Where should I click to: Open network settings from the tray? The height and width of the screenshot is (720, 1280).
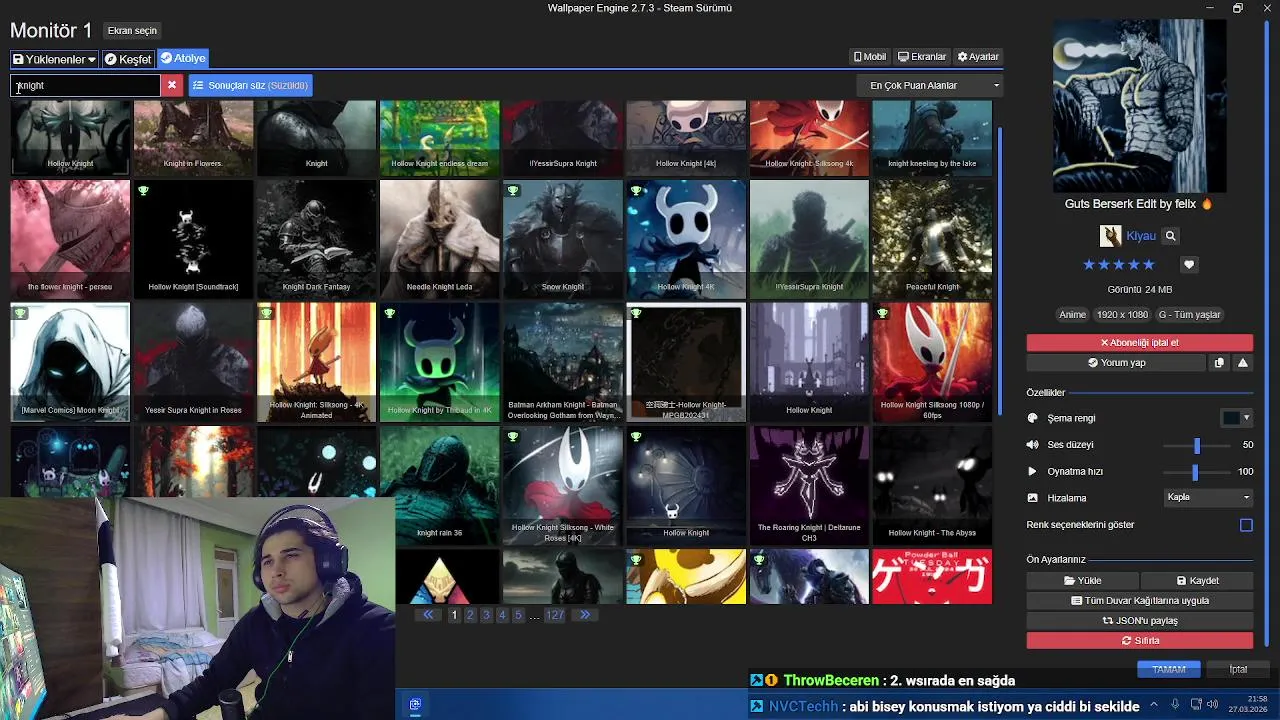pyautogui.click(x=1198, y=704)
